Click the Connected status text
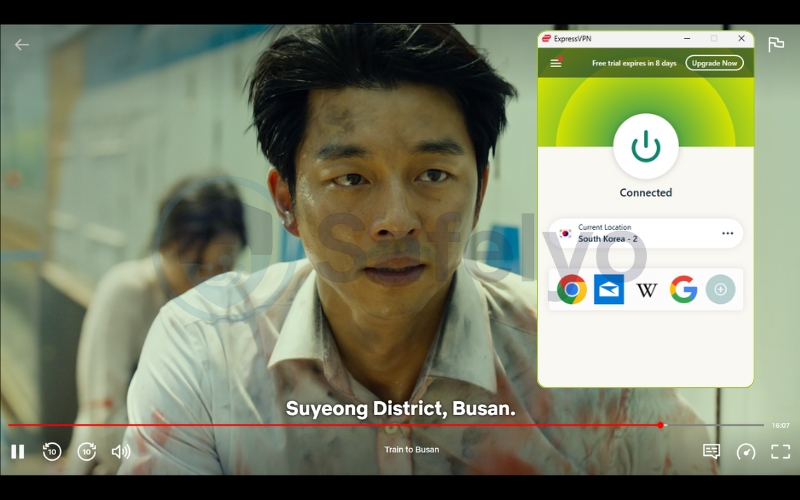Viewport: 800px width, 500px height. pos(645,192)
